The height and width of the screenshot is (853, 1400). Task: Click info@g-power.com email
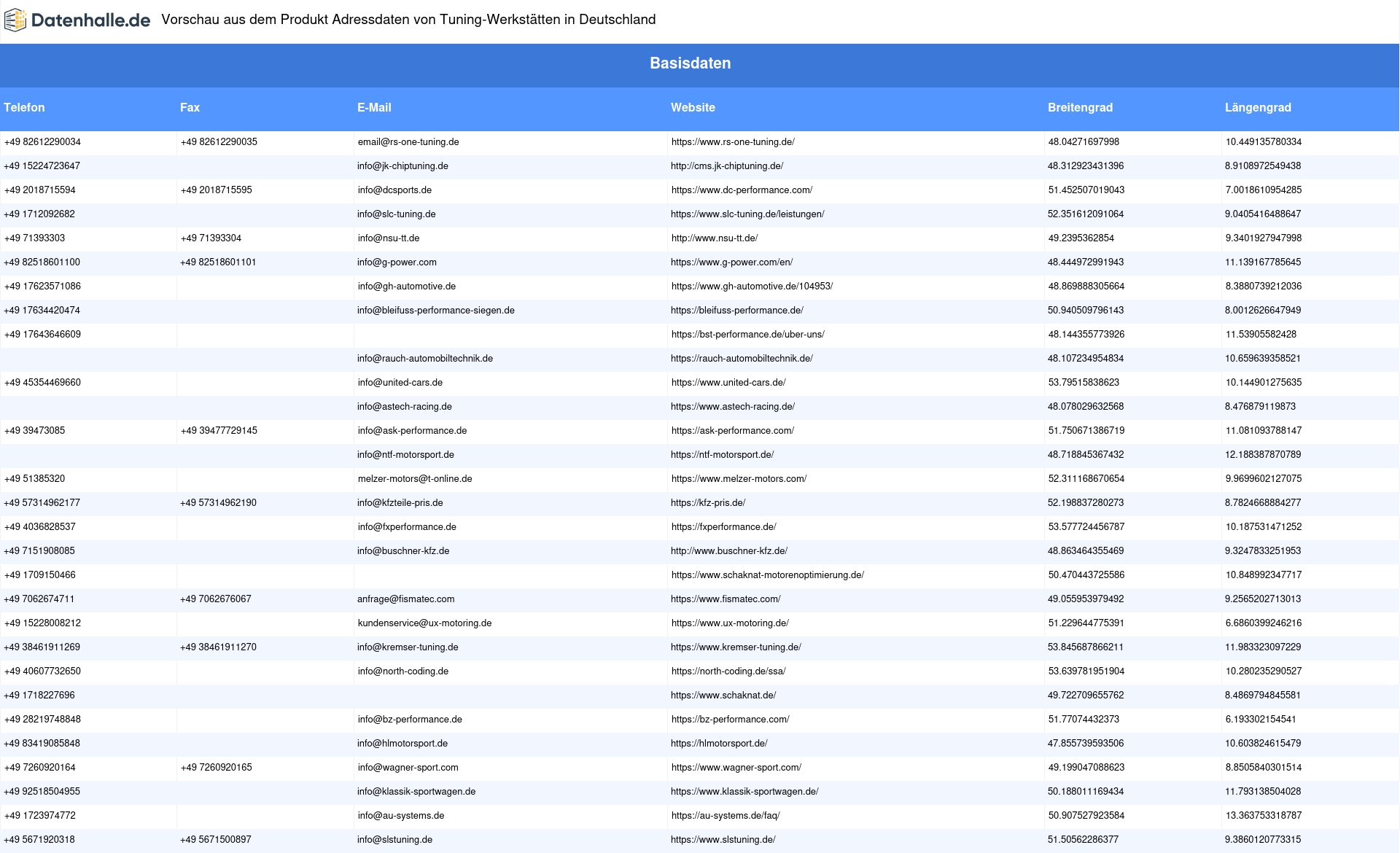click(x=397, y=262)
